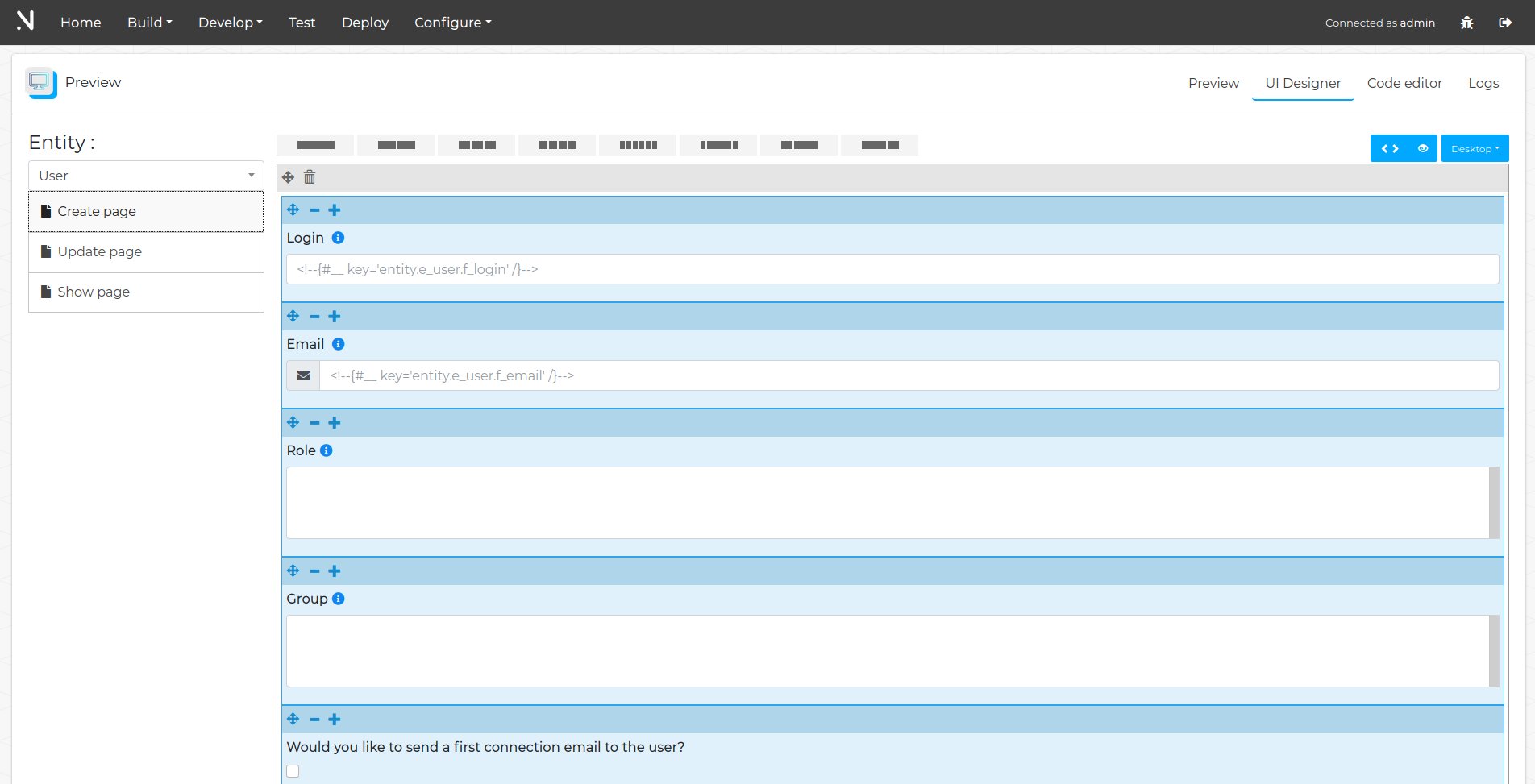Enlarge Login field with plus icon
The height and width of the screenshot is (784, 1535).
[335, 210]
